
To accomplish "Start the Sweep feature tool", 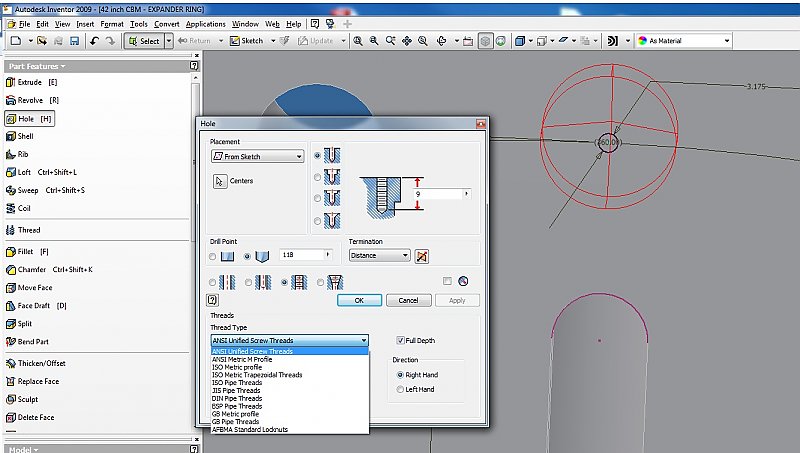I will pos(45,190).
